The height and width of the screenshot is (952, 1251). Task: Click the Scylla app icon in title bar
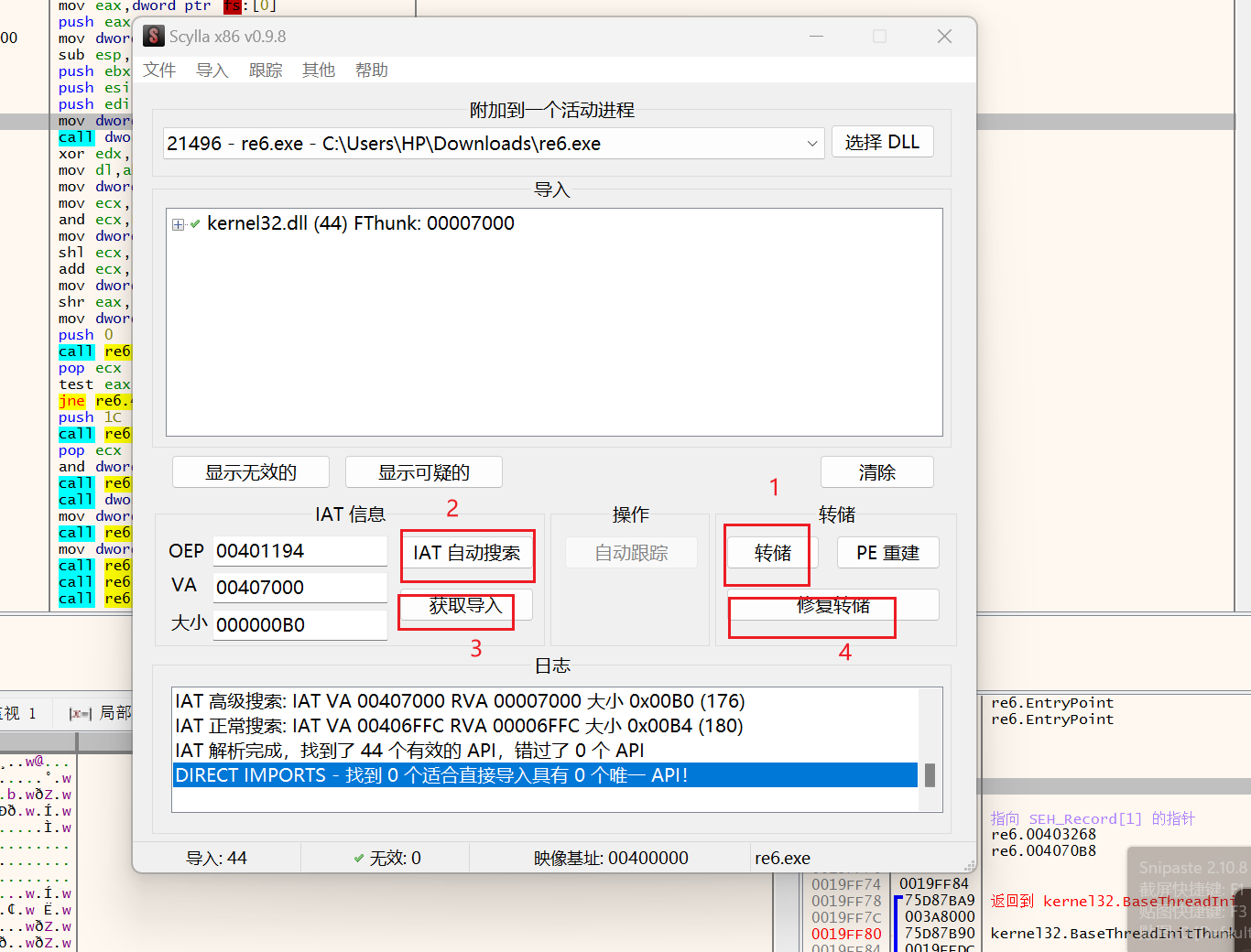click(x=154, y=37)
